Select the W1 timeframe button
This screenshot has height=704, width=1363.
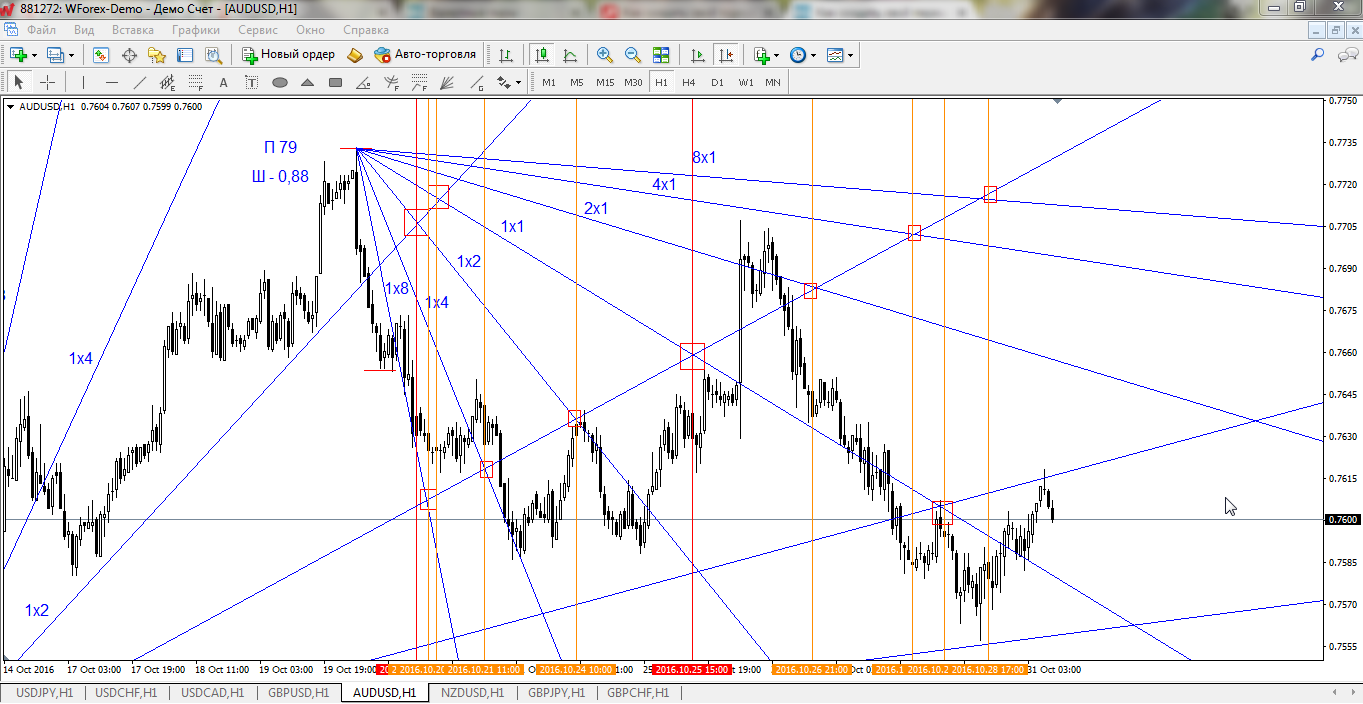pyautogui.click(x=745, y=82)
